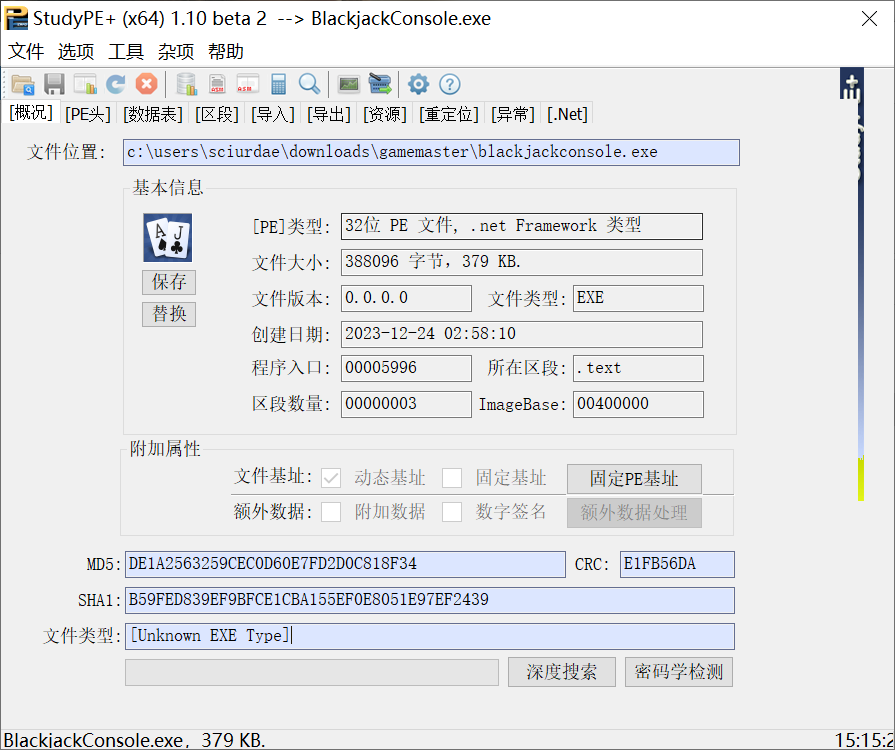
Task: Click the blue reload arrow icon
Action: click(116, 84)
